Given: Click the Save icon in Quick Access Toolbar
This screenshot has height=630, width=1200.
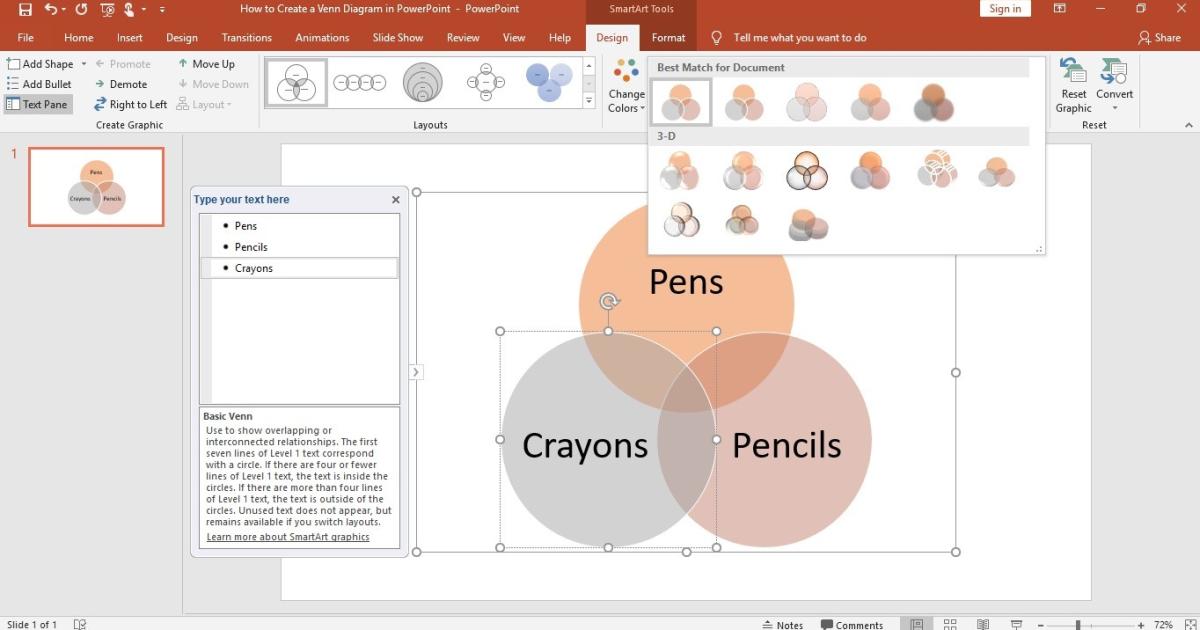Looking at the screenshot, I should point(25,8).
